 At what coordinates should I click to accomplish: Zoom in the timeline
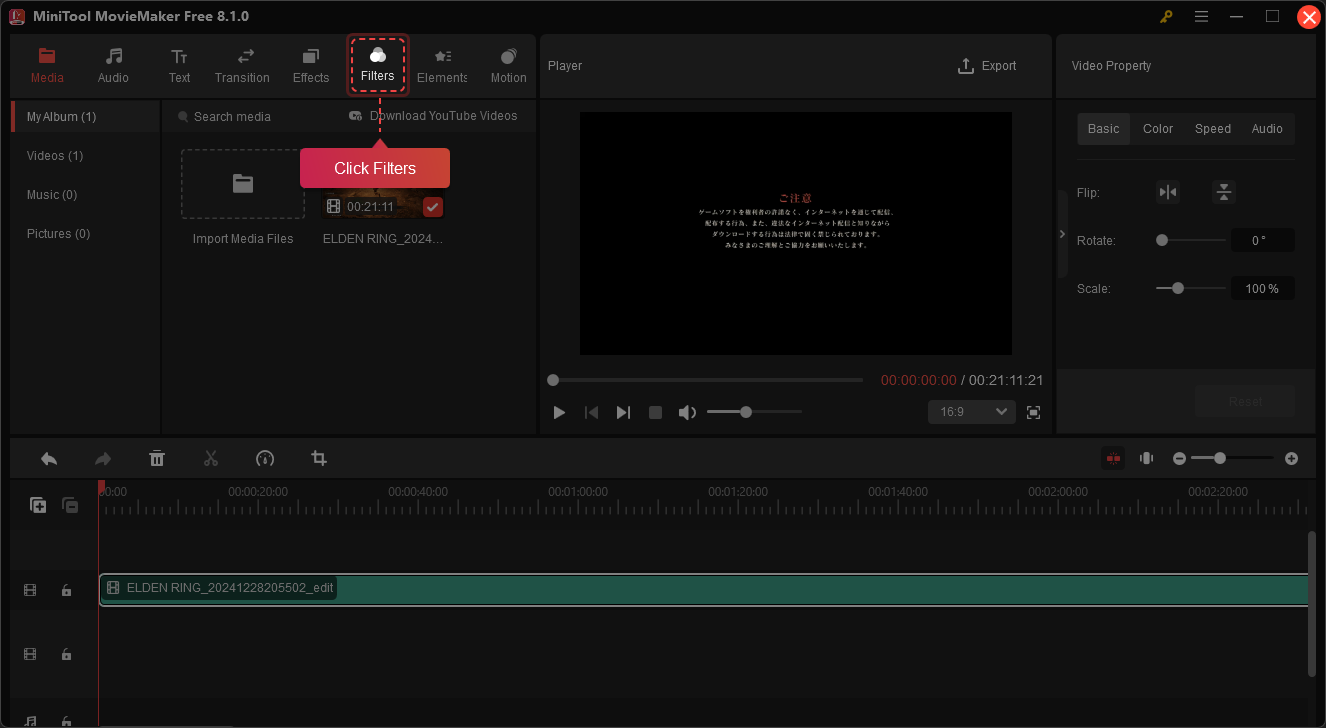(x=1291, y=458)
